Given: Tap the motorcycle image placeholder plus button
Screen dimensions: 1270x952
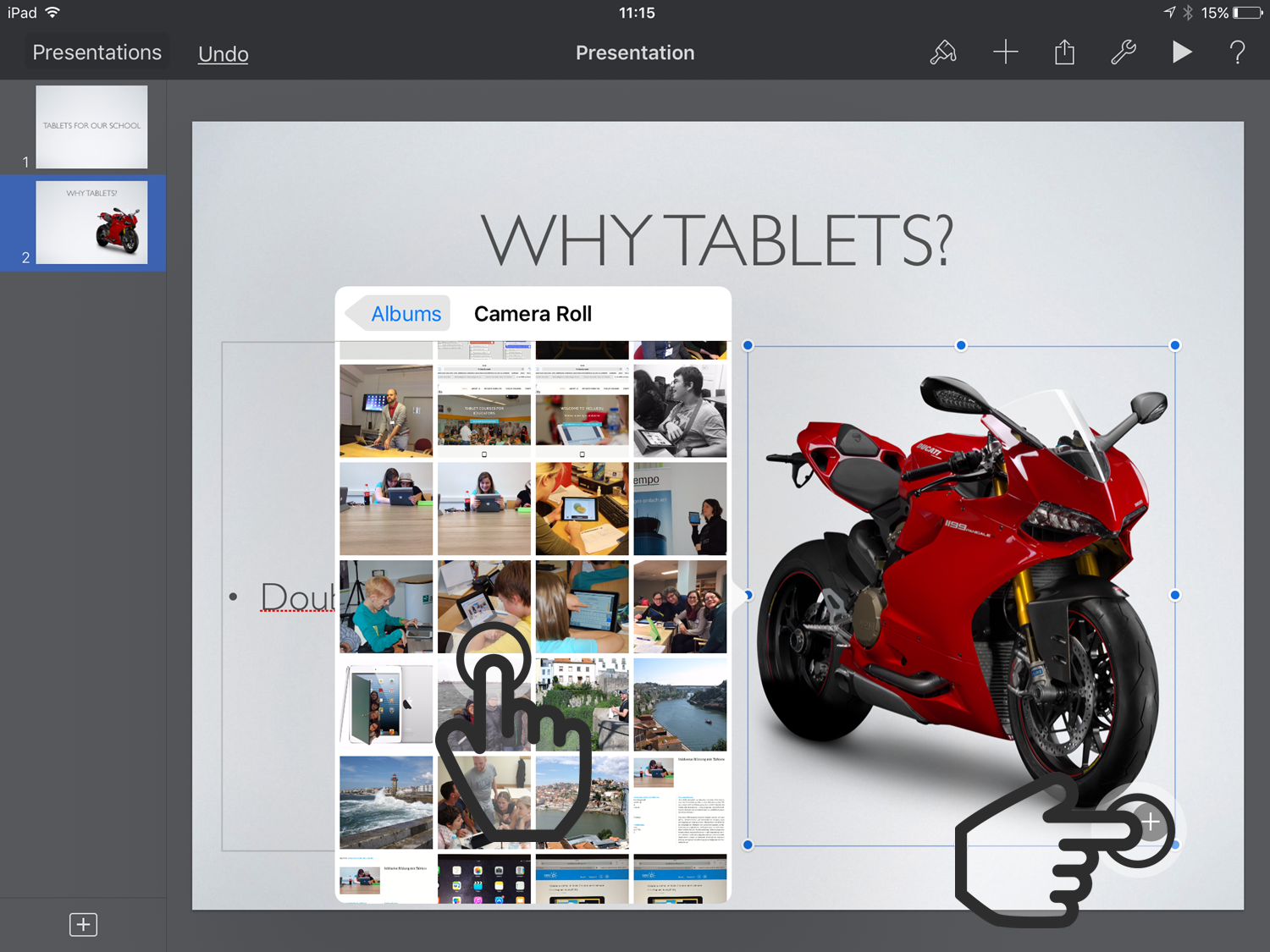Looking at the screenshot, I should point(1150,822).
